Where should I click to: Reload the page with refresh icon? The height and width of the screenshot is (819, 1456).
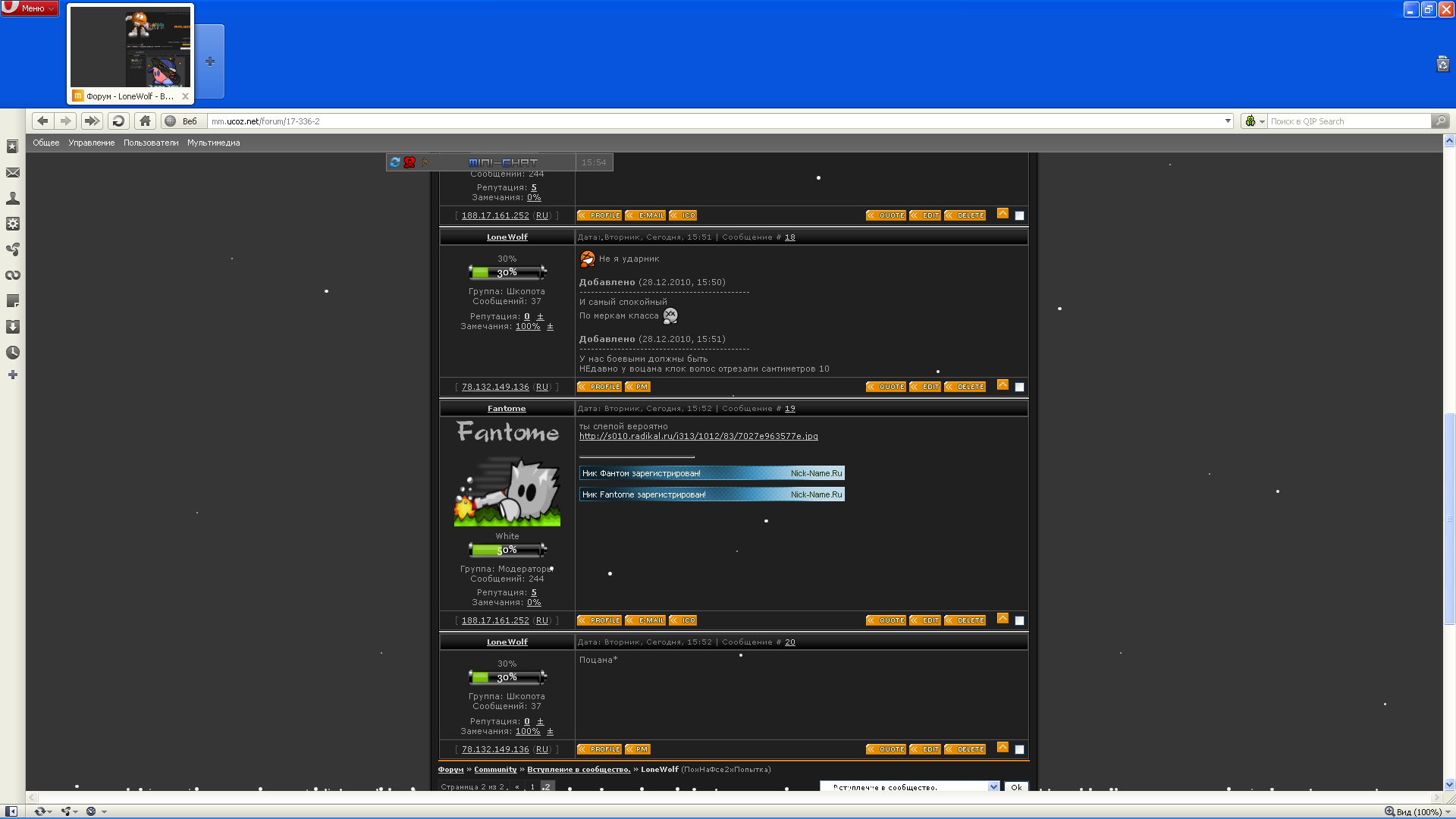118,121
